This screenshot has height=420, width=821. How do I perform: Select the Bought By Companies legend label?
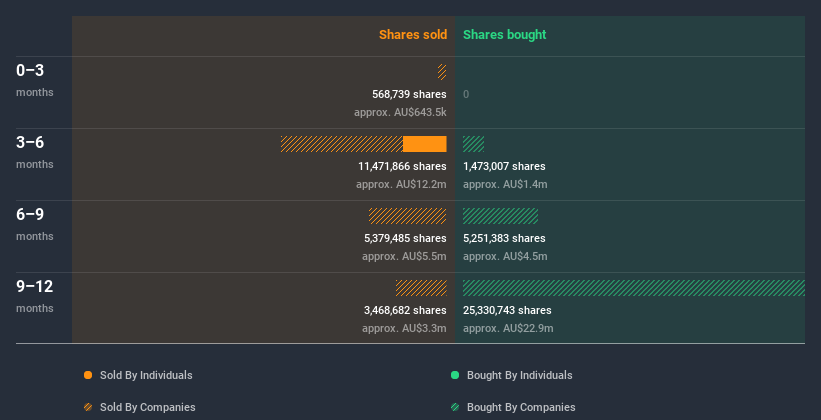tap(521, 407)
